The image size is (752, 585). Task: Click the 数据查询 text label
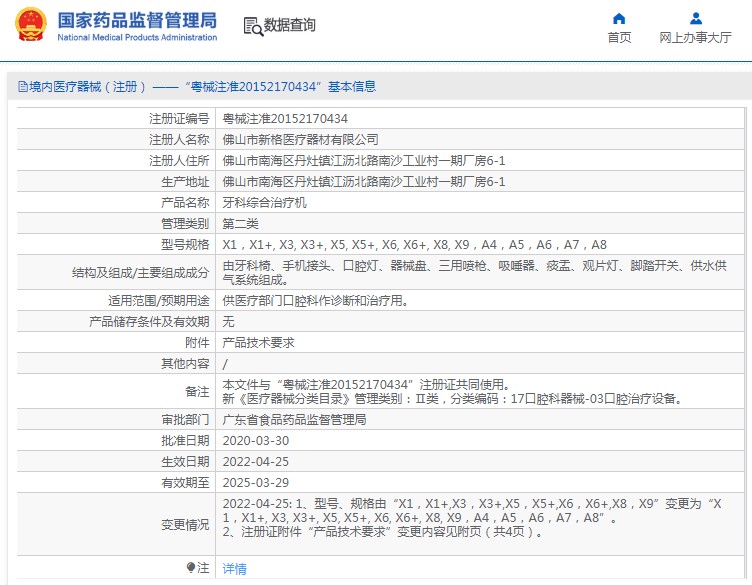pos(290,24)
